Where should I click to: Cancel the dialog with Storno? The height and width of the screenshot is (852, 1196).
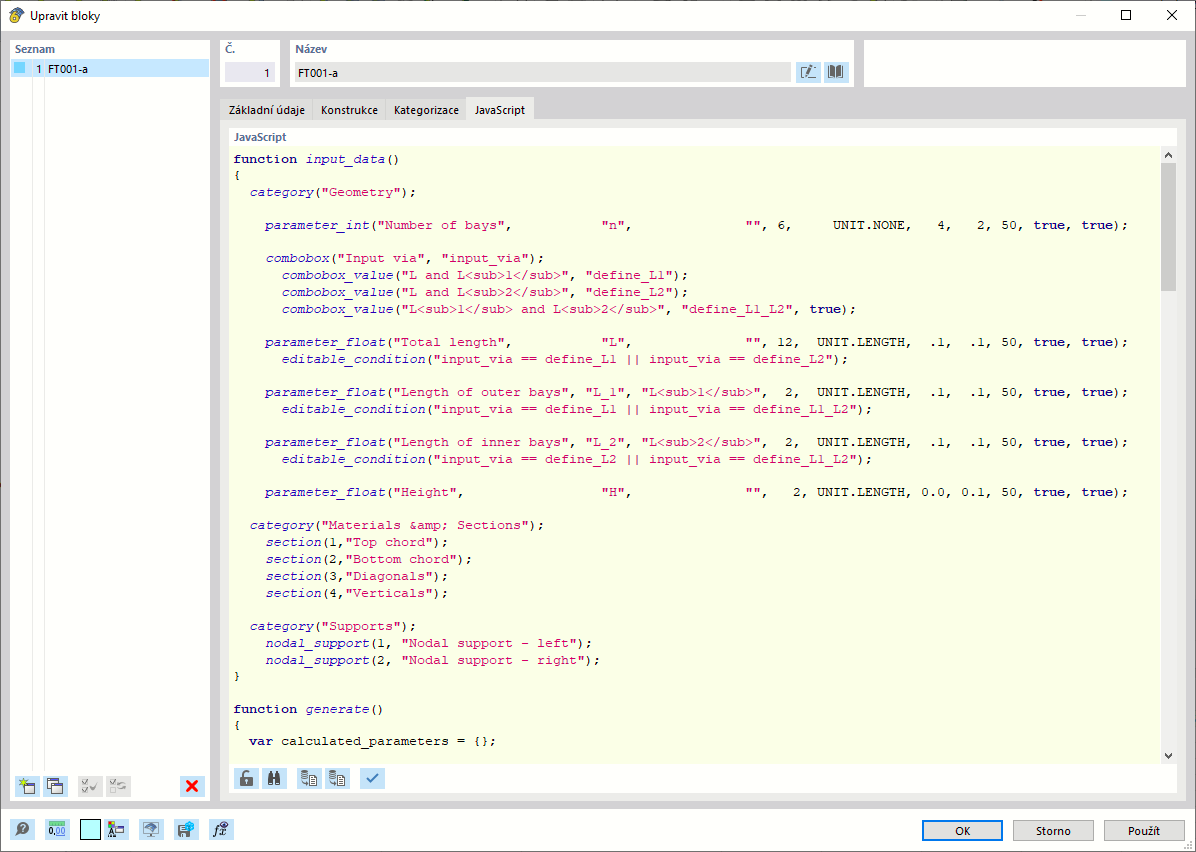point(1053,831)
